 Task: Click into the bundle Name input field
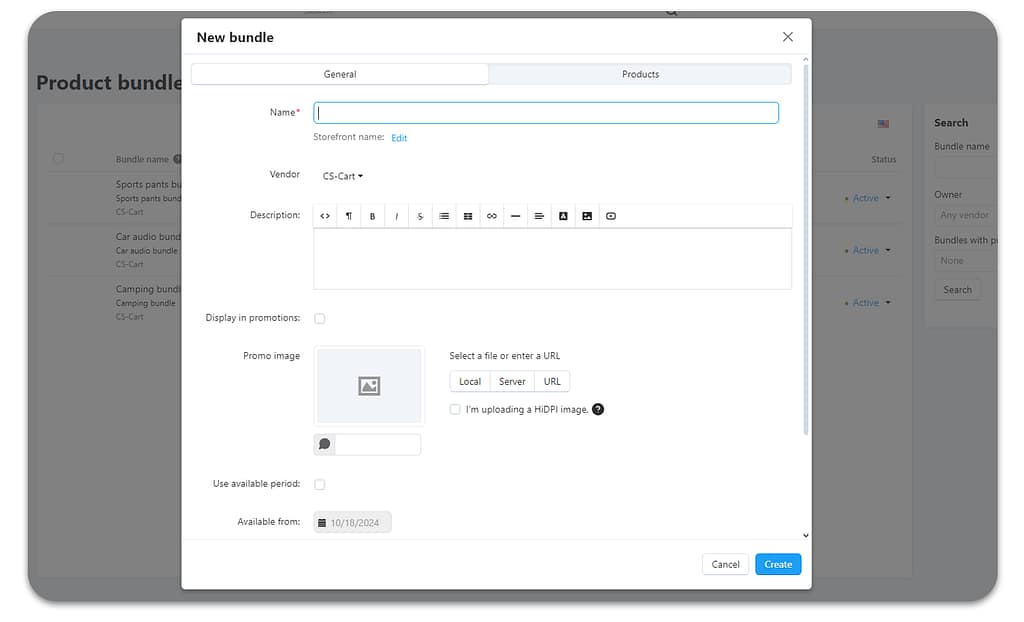point(546,113)
